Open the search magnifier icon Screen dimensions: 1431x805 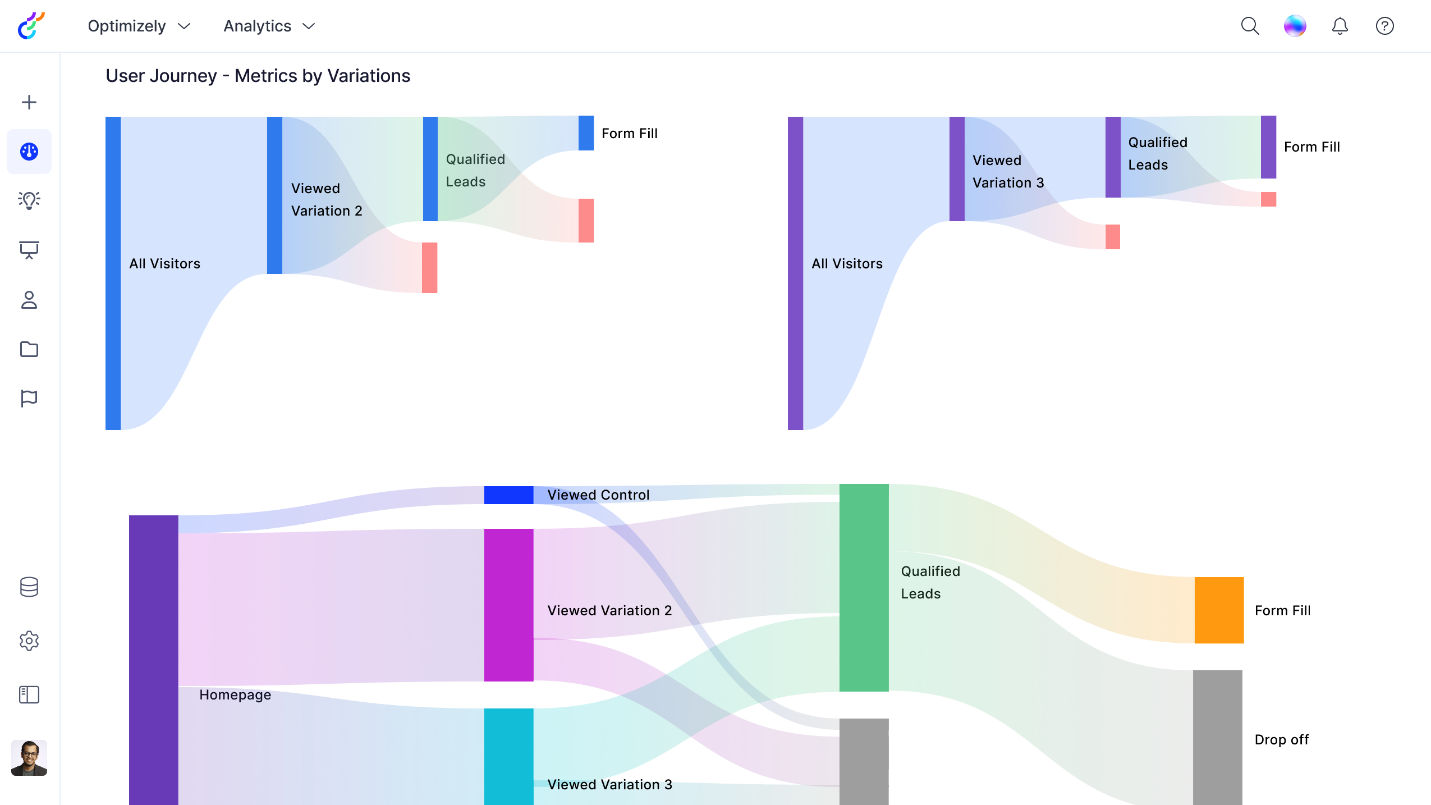coord(1250,26)
